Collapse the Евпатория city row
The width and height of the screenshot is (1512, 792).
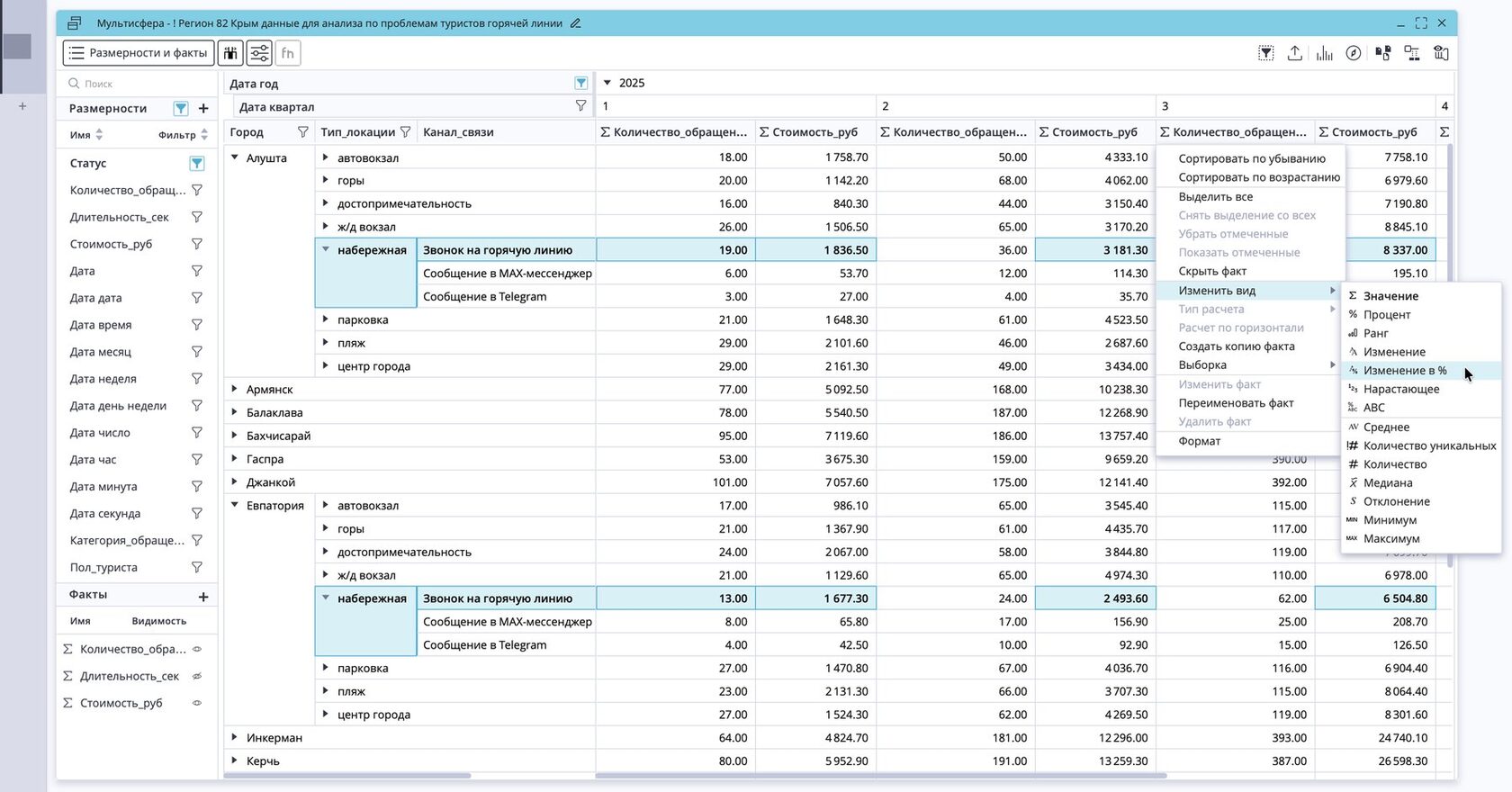[235, 506]
